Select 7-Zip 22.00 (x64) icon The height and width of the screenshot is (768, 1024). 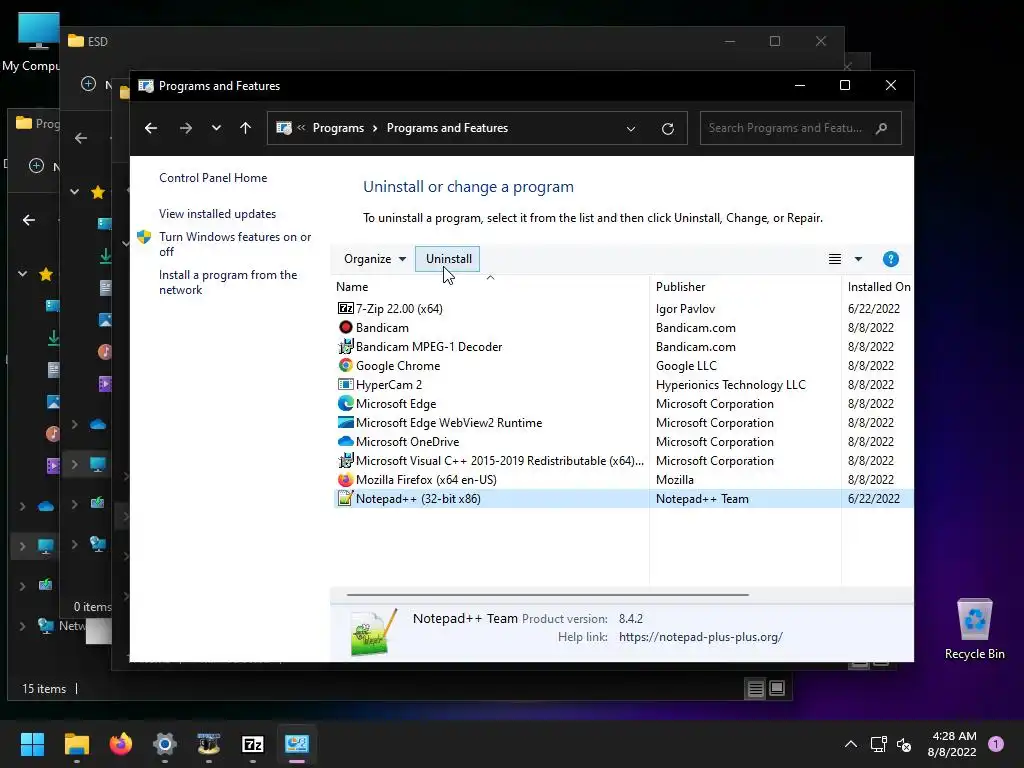pos(345,308)
